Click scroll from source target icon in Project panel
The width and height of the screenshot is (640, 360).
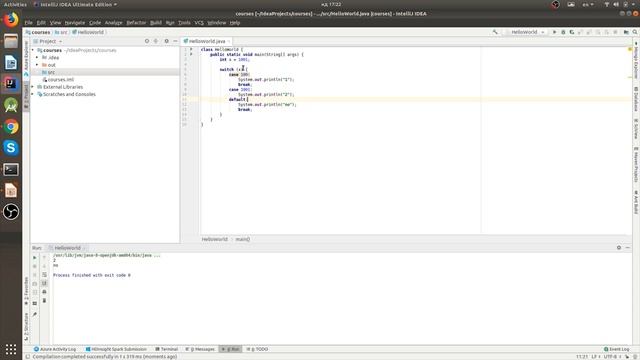click(147, 41)
